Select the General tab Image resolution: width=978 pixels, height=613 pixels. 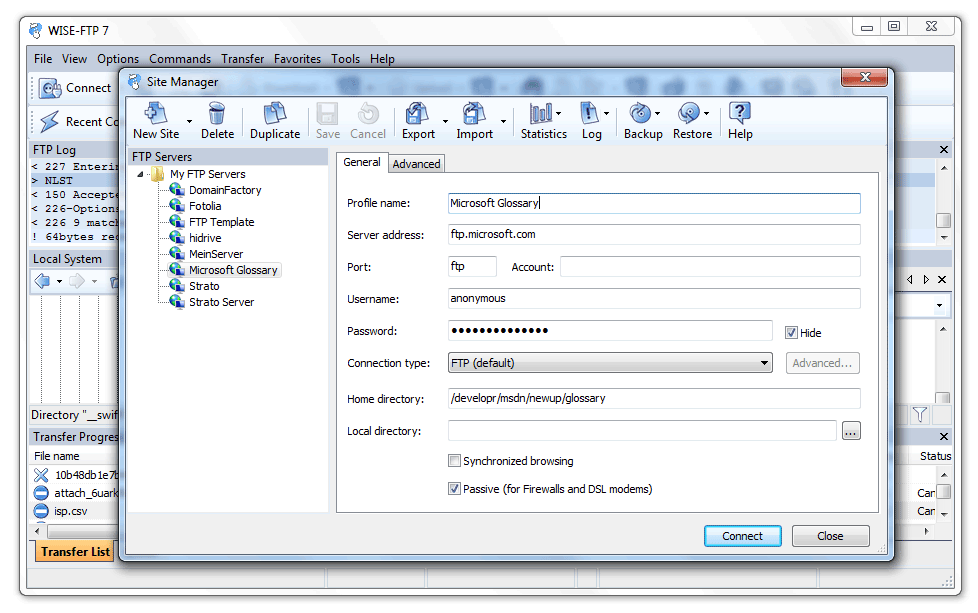[x=362, y=162]
